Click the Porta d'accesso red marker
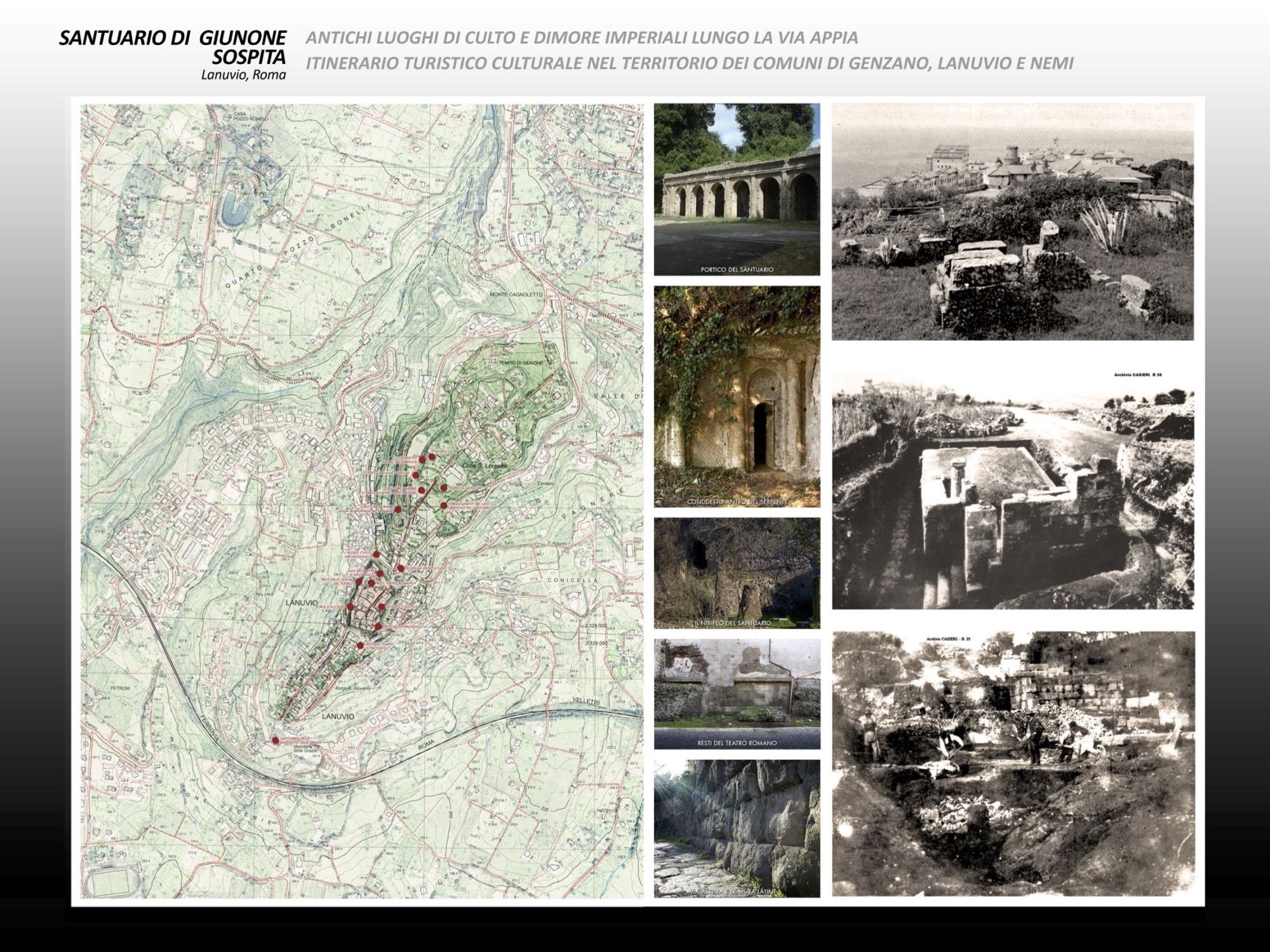Image resolution: width=1270 pixels, height=952 pixels. click(x=351, y=606)
